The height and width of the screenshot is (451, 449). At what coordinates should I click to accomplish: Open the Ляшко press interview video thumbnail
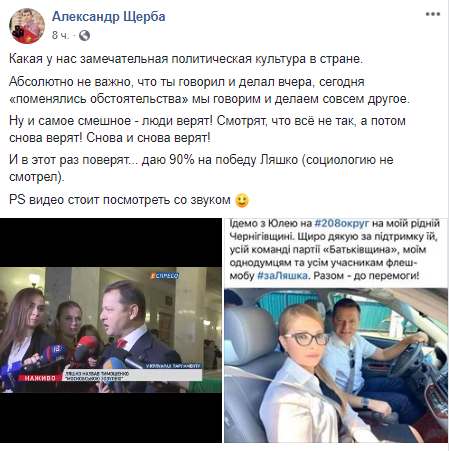(x=111, y=330)
